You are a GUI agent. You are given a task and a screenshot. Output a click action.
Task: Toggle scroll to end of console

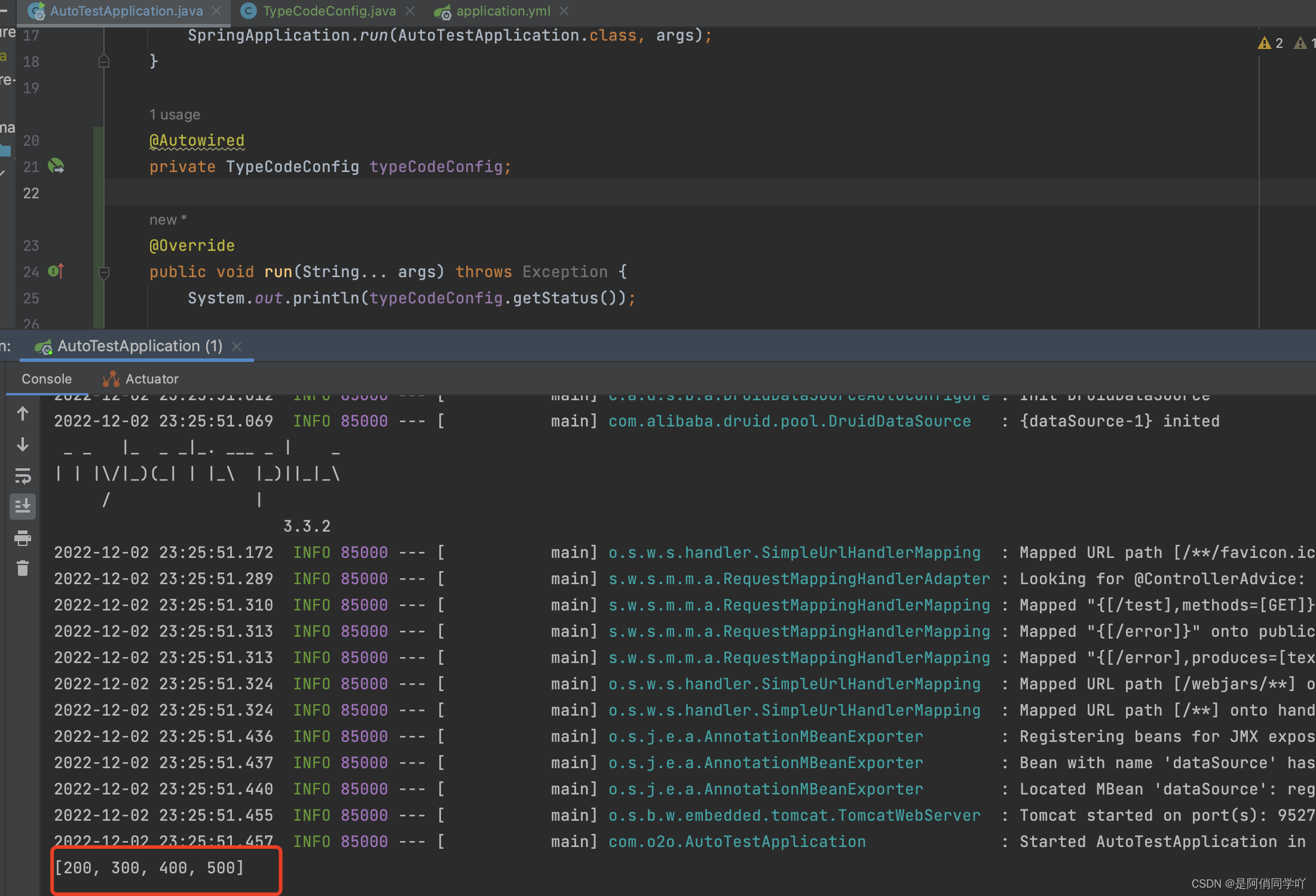coord(23,507)
